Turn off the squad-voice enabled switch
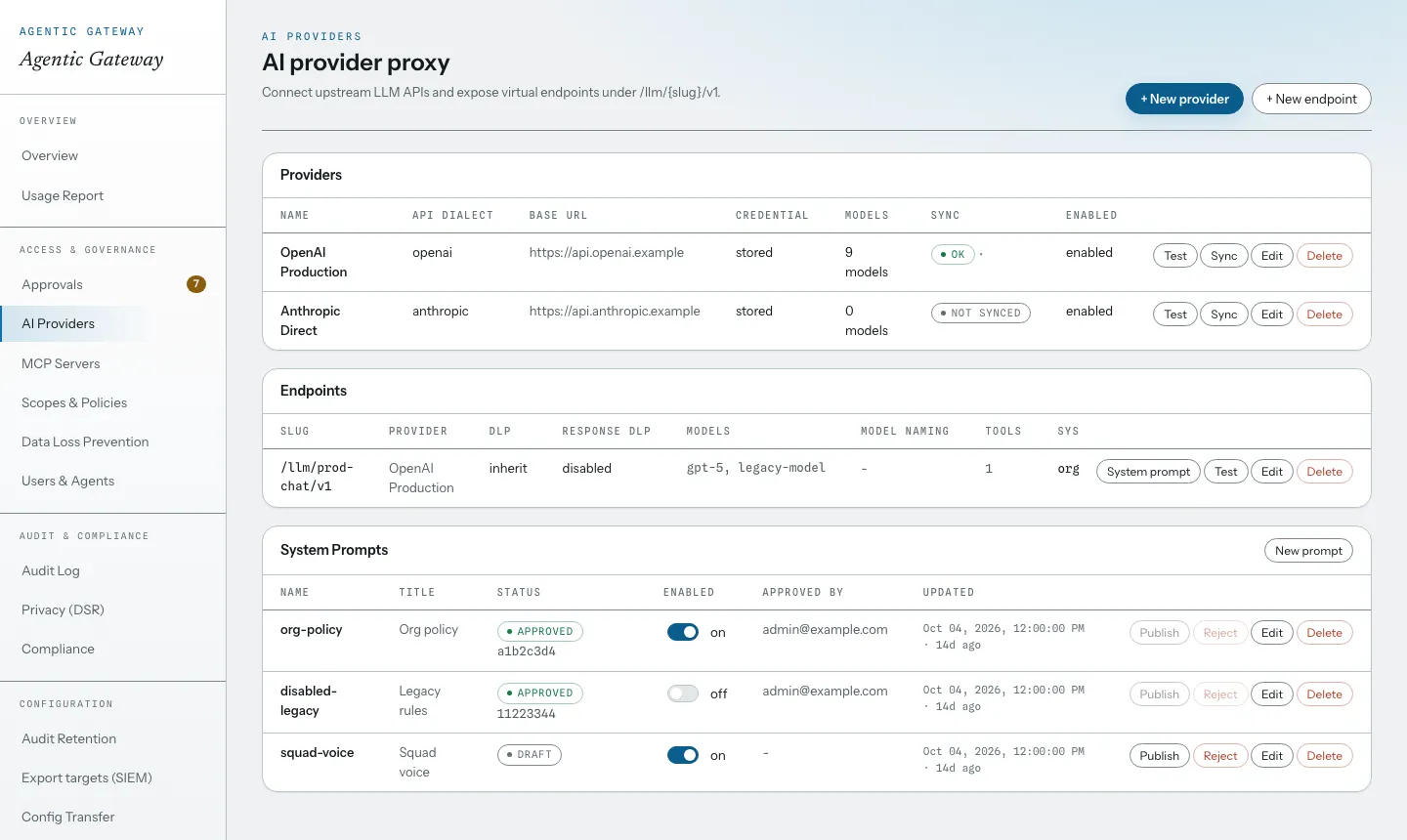 coord(683,755)
